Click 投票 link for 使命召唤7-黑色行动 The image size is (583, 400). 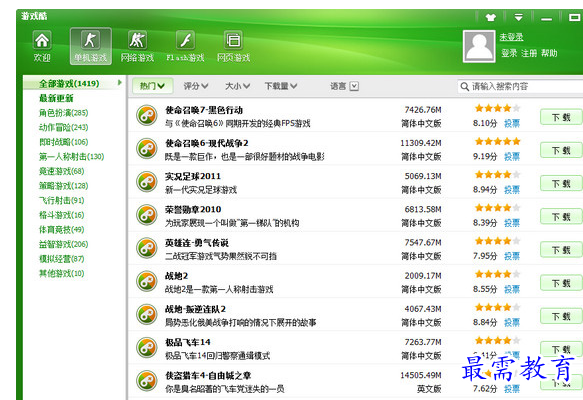[x=512, y=123]
